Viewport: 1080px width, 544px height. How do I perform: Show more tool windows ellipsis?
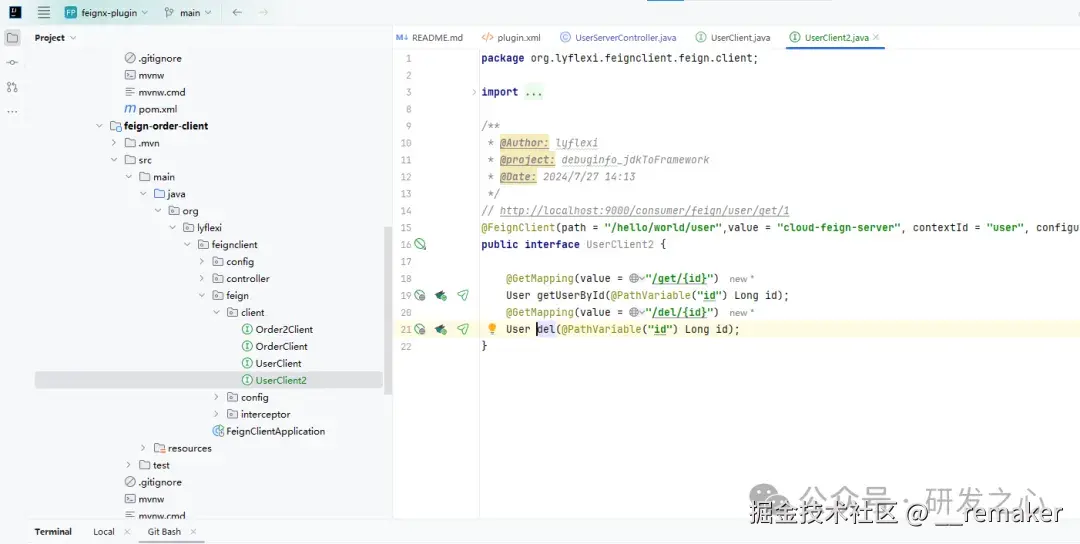pos(12,112)
